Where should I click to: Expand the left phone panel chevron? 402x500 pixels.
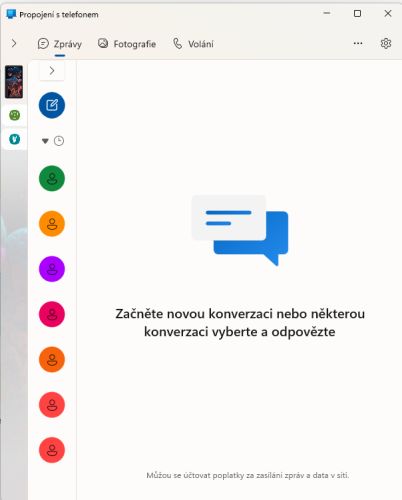tap(14, 43)
